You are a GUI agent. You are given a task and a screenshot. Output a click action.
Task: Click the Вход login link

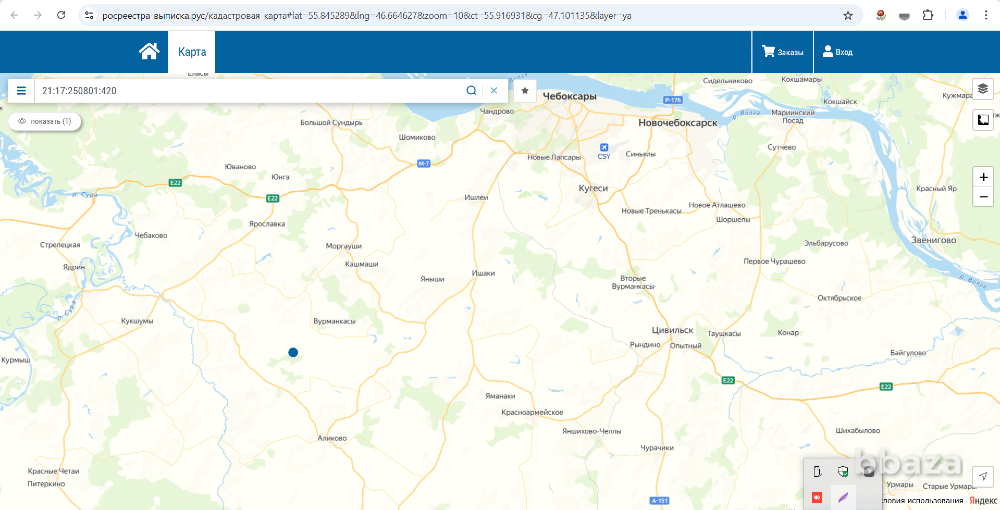tap(837, 52)
